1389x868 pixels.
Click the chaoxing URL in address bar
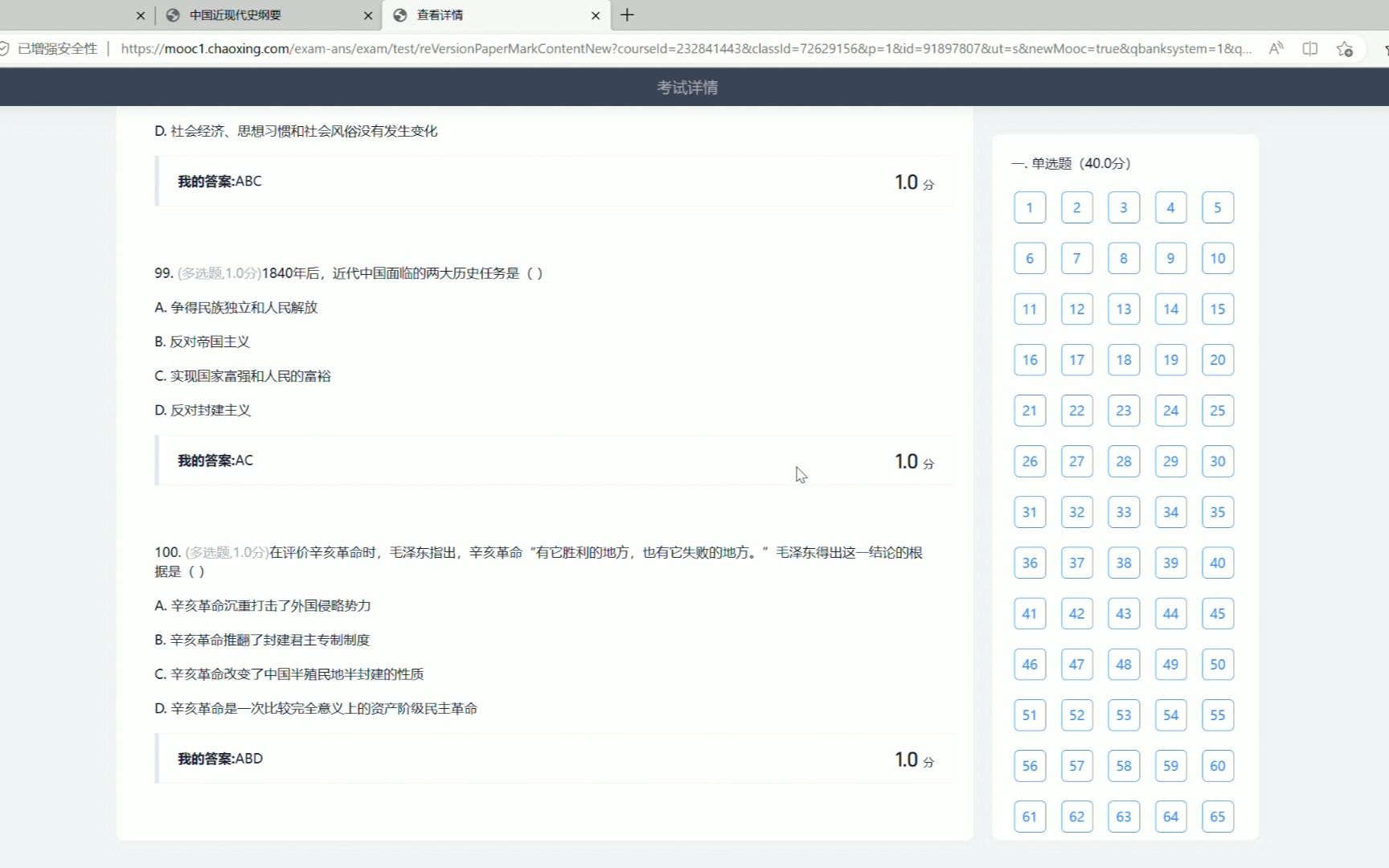[686, 49]
